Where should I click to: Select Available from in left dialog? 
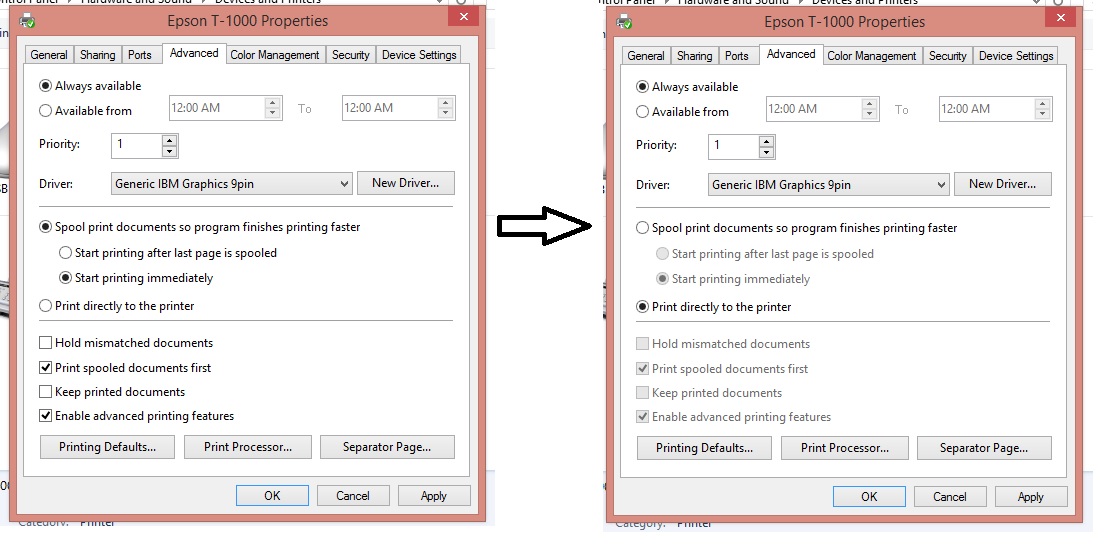pos(45,110)
